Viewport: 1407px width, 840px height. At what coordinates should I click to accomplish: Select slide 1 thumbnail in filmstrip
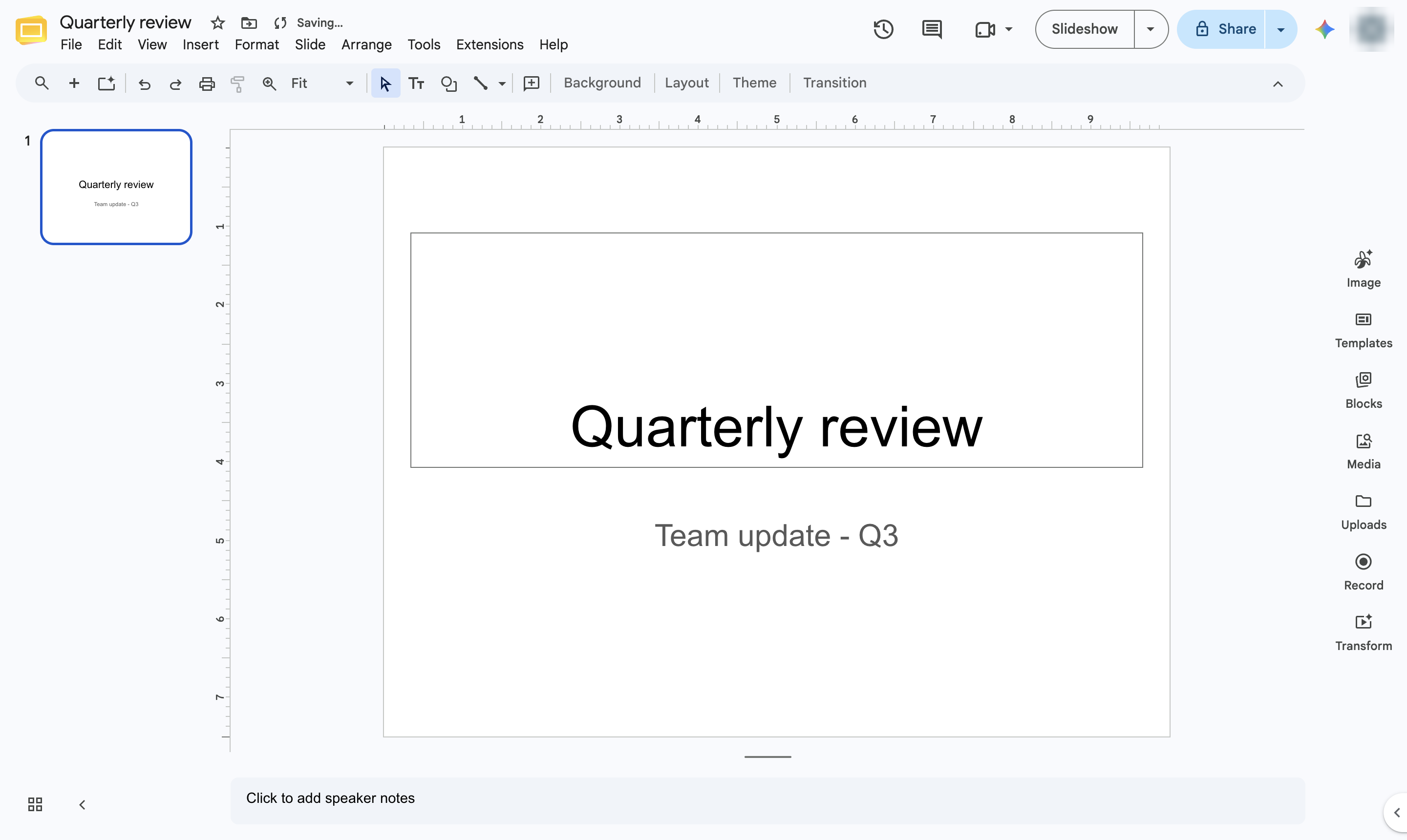(116, 187)
